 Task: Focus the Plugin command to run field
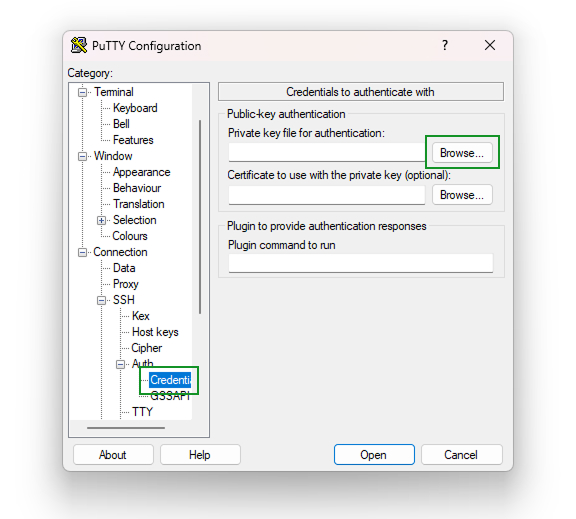click(361, 263)
